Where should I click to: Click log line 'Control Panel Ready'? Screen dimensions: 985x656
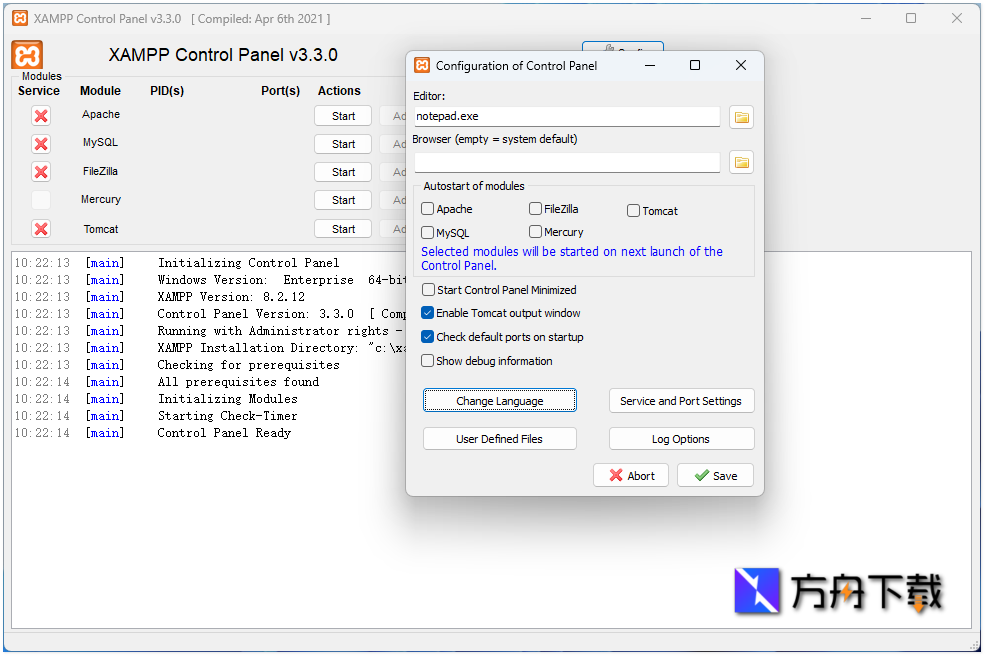[x=224, y=433]
